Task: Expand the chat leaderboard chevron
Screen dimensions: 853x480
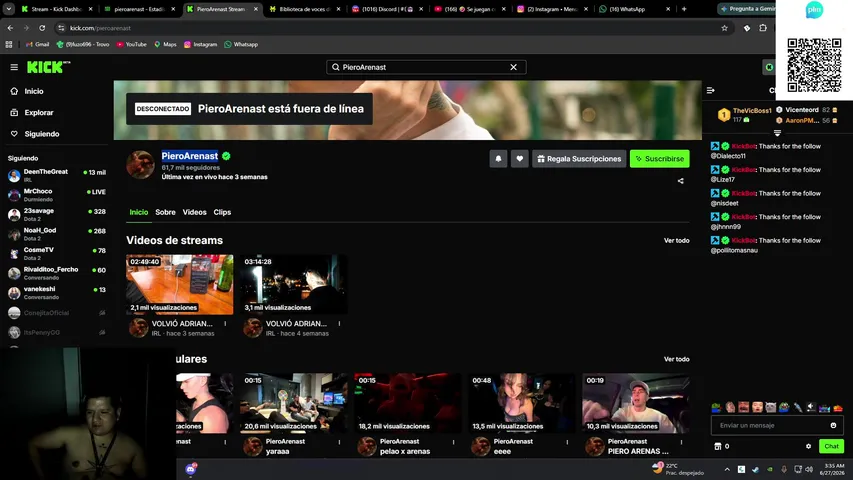Action: (x=777, y=133)
